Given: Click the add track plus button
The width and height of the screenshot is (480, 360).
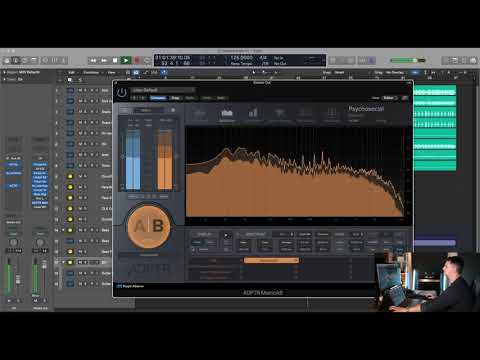Looking at the screenshot, I should coord(60,80).
